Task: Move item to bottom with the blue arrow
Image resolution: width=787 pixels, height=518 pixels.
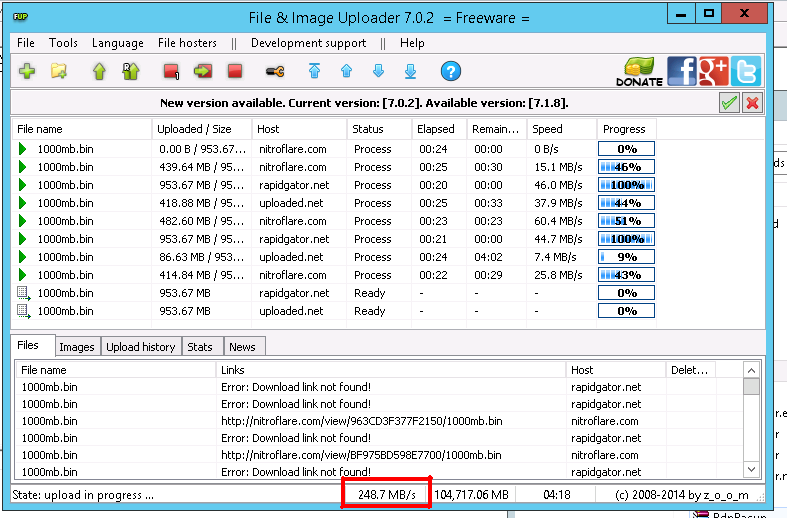Action: 411,71
